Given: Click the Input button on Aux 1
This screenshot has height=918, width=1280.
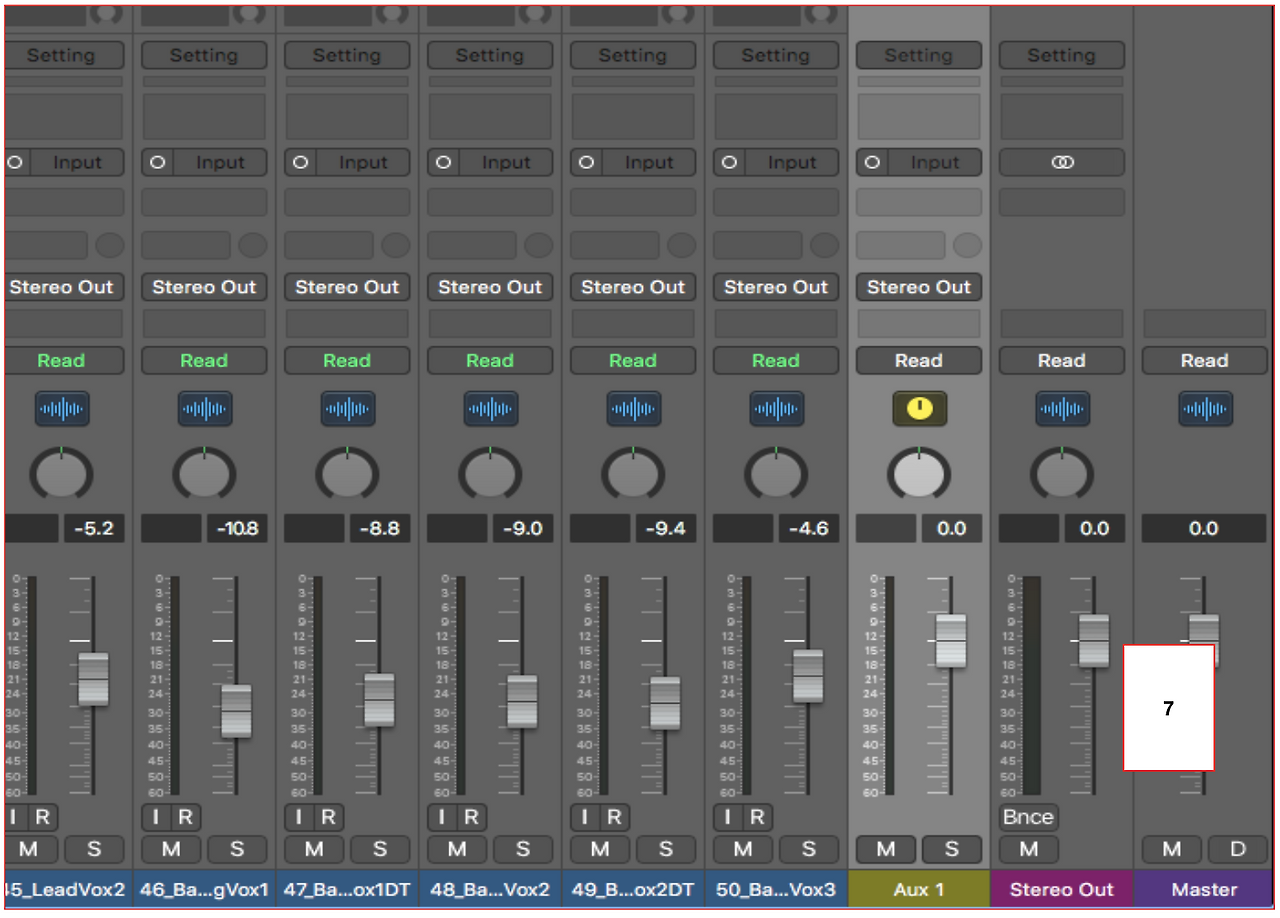Looking at the screenshot, I should click(934, 162).
